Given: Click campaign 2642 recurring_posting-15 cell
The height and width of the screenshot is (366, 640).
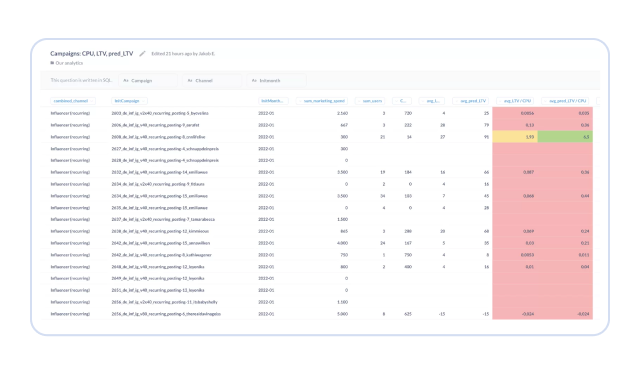Looking at the screenshot, I should click(x=161, y=243).
